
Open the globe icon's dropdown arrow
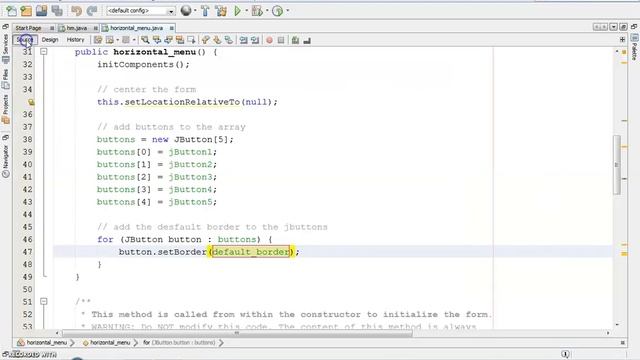(195, 11)
